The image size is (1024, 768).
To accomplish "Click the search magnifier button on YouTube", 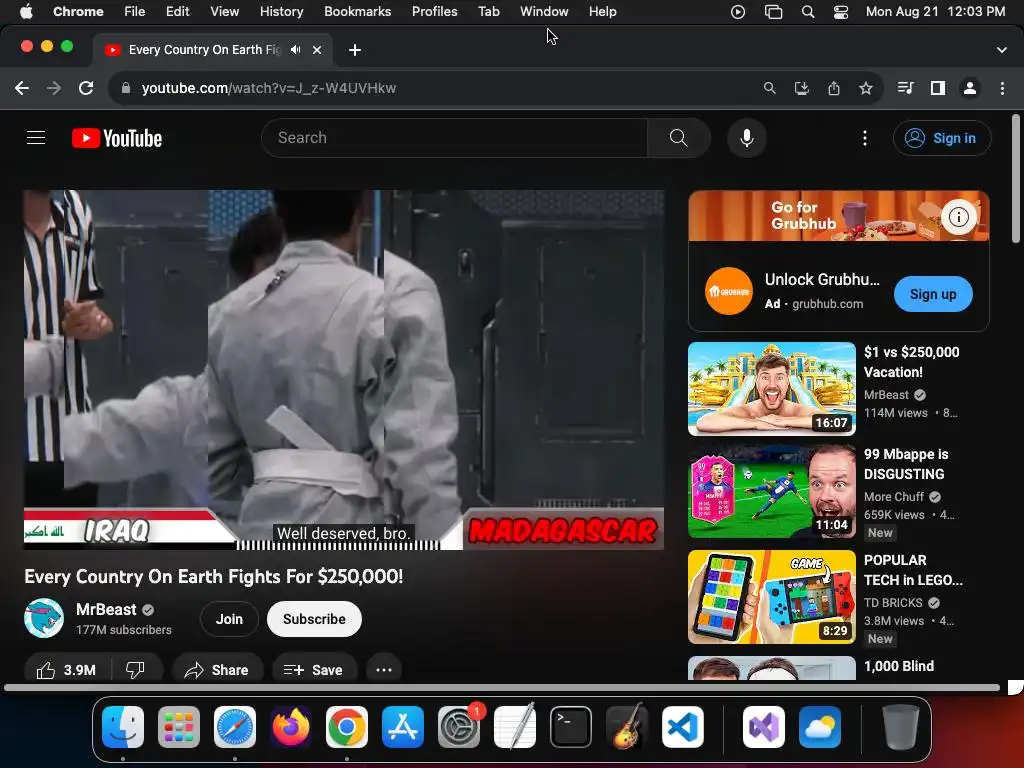I will click(679, 138).
